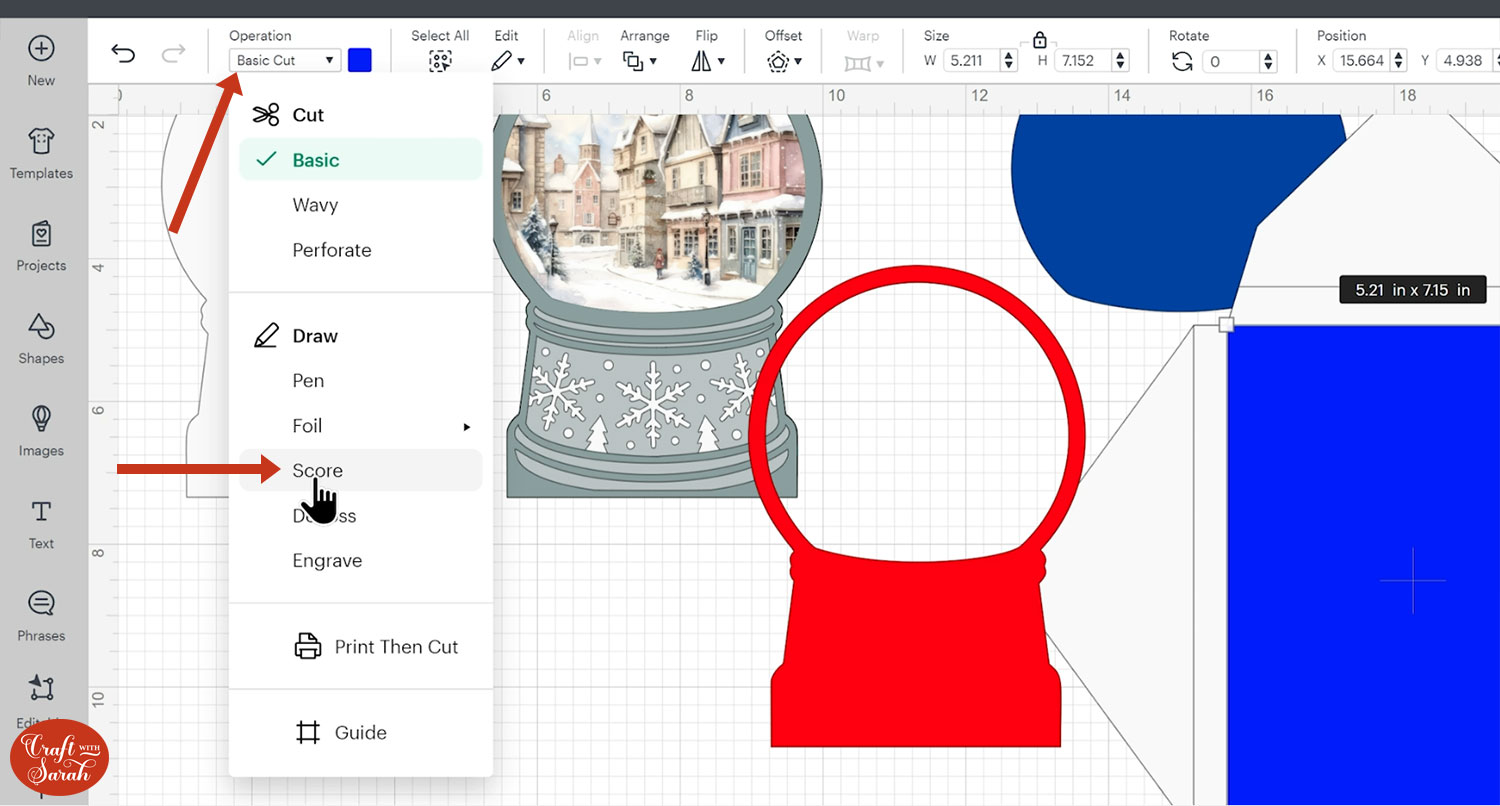The height and width of the screenshot is (806, 1500).
Task: Open the Arrange dropdown menu
Action: tap(640, 61)
